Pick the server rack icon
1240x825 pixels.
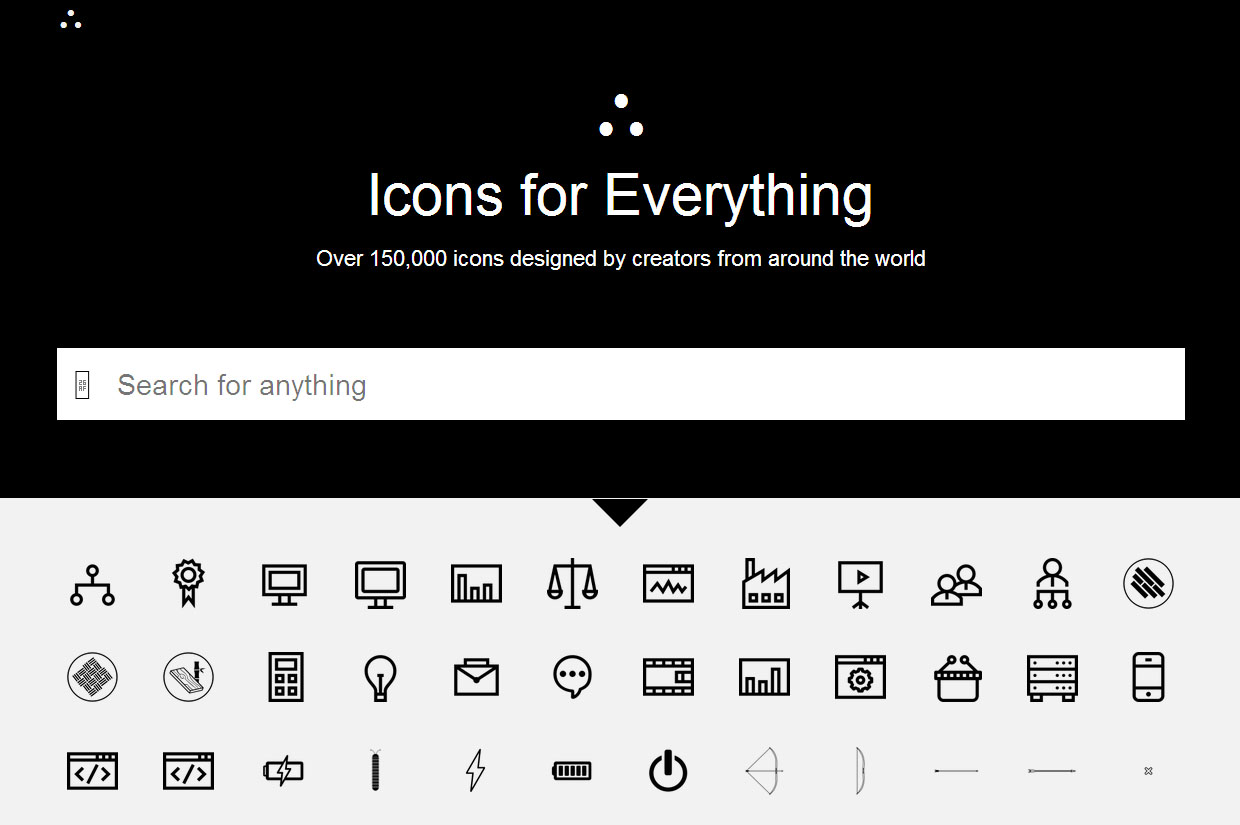[x=1052, y=677]
